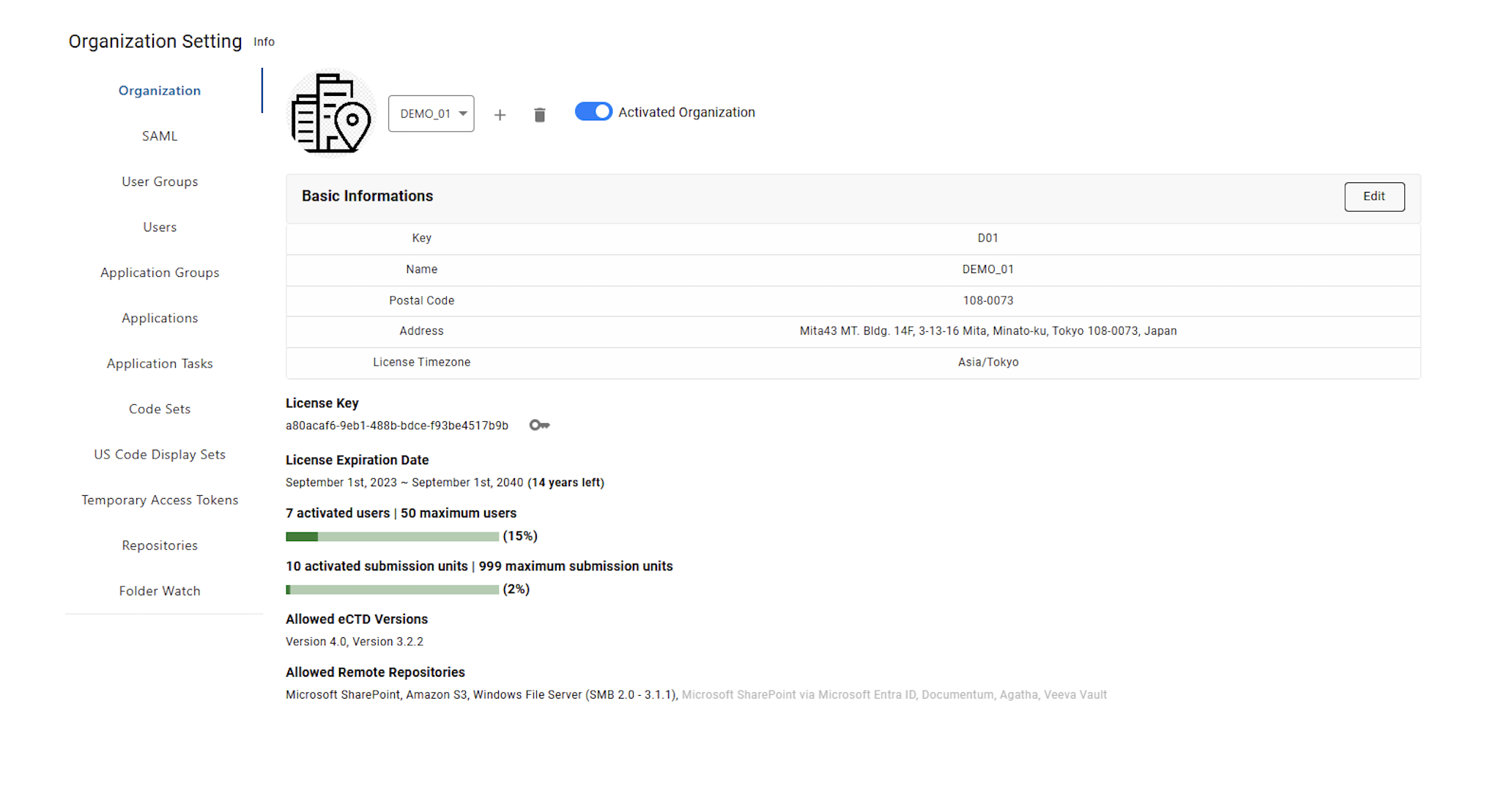The height and width of the screenshot is (788, 1512).
Task: Navigate to Repositories
Action: click(x=160, y=546)
